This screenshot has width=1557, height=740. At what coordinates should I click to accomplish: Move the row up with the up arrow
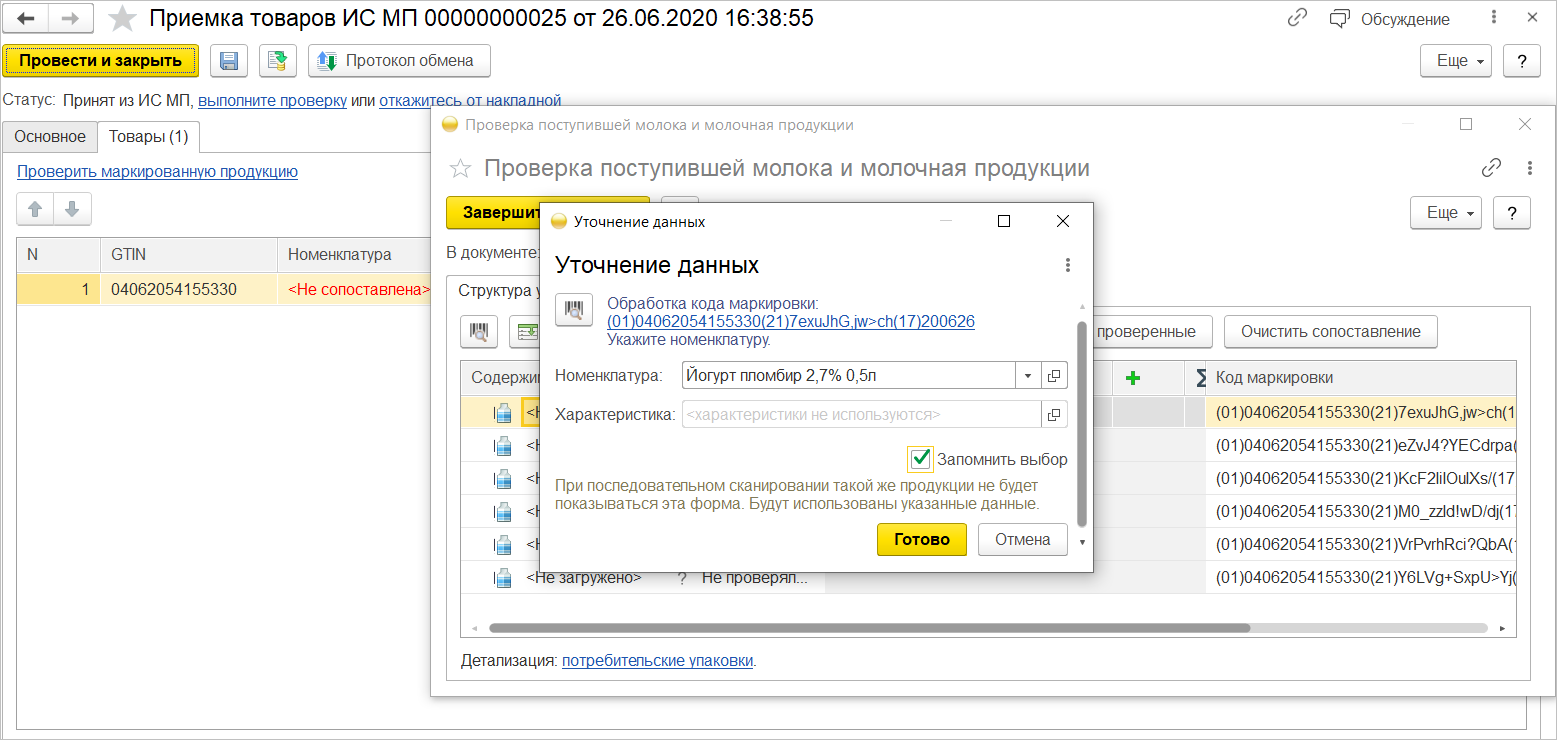pyautogui.click(x=36, y=209)
